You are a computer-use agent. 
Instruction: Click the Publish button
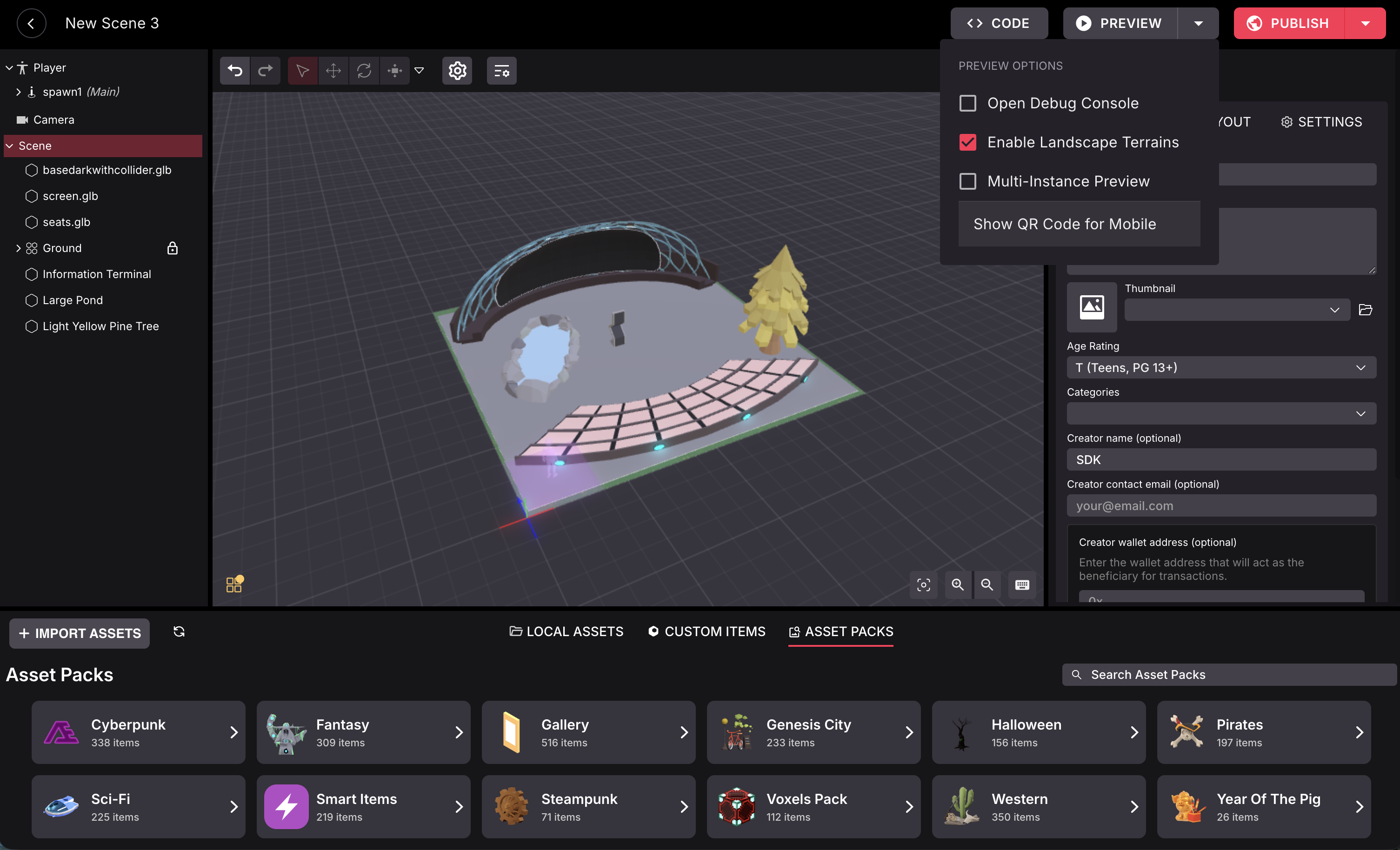[x=1289, y=23]
